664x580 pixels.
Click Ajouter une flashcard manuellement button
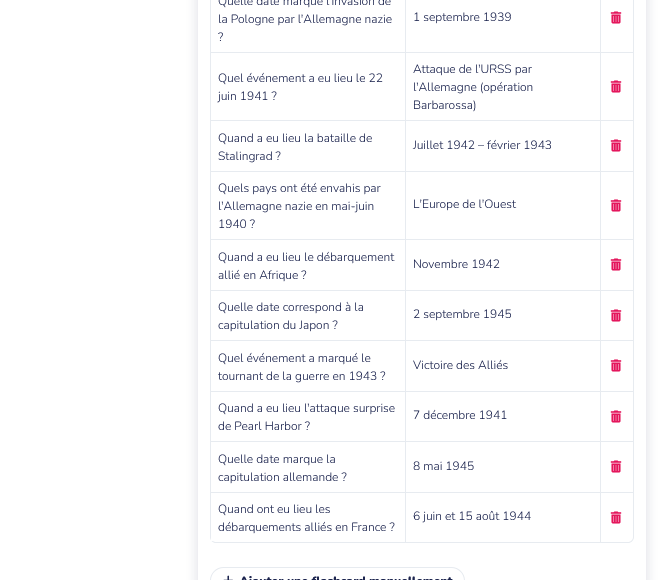[x=338, y=574]
